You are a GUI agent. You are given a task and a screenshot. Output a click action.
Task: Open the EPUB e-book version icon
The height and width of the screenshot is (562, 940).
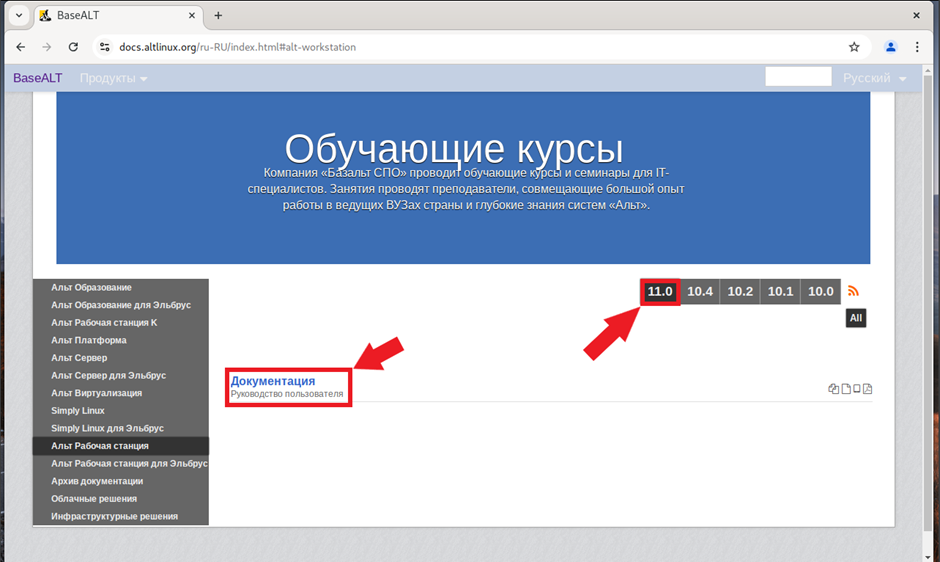(857, 389)
